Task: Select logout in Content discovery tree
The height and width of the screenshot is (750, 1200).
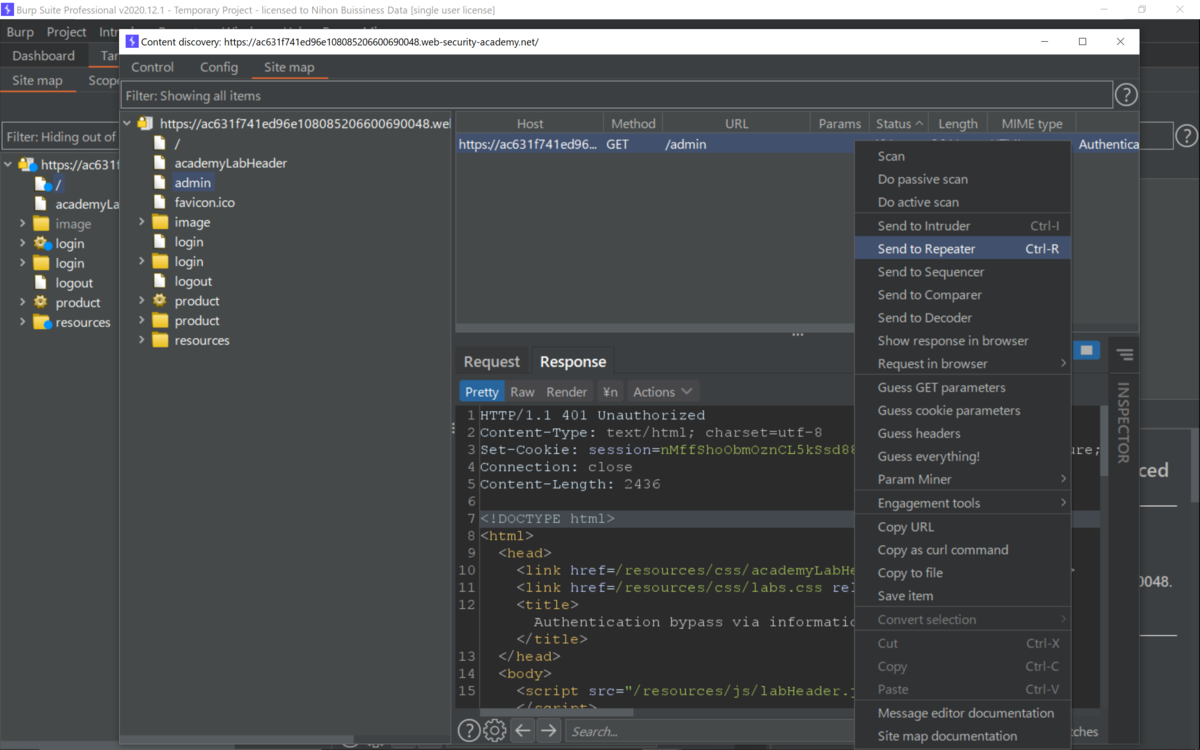Action: point(193,281)
